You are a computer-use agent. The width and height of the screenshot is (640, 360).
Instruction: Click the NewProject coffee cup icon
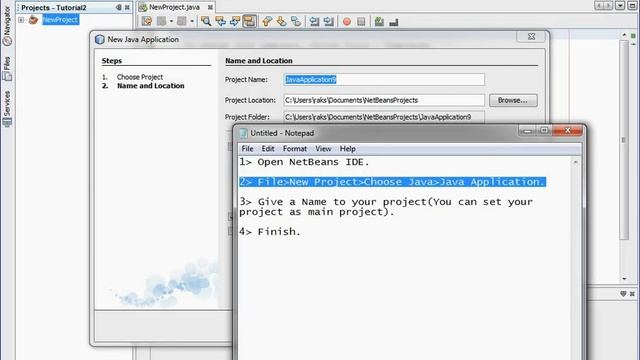33,20
